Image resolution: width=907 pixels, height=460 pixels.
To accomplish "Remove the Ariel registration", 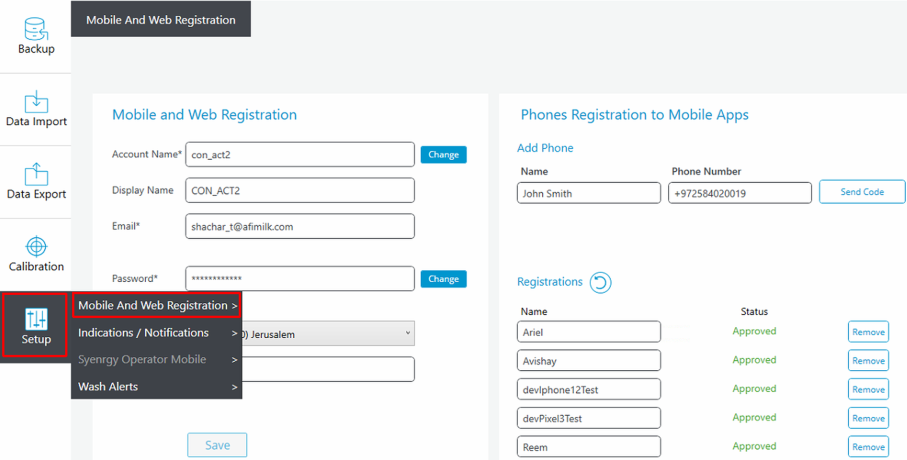I will tap(868, 332).
